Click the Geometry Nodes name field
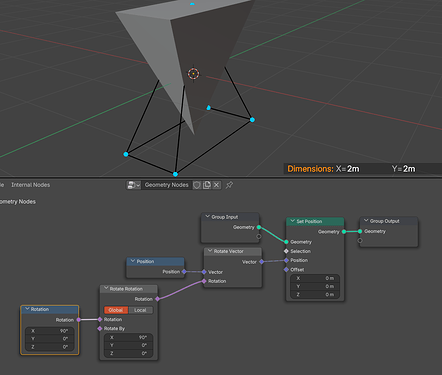Screen dimensions: 442x375 [167, 185]
